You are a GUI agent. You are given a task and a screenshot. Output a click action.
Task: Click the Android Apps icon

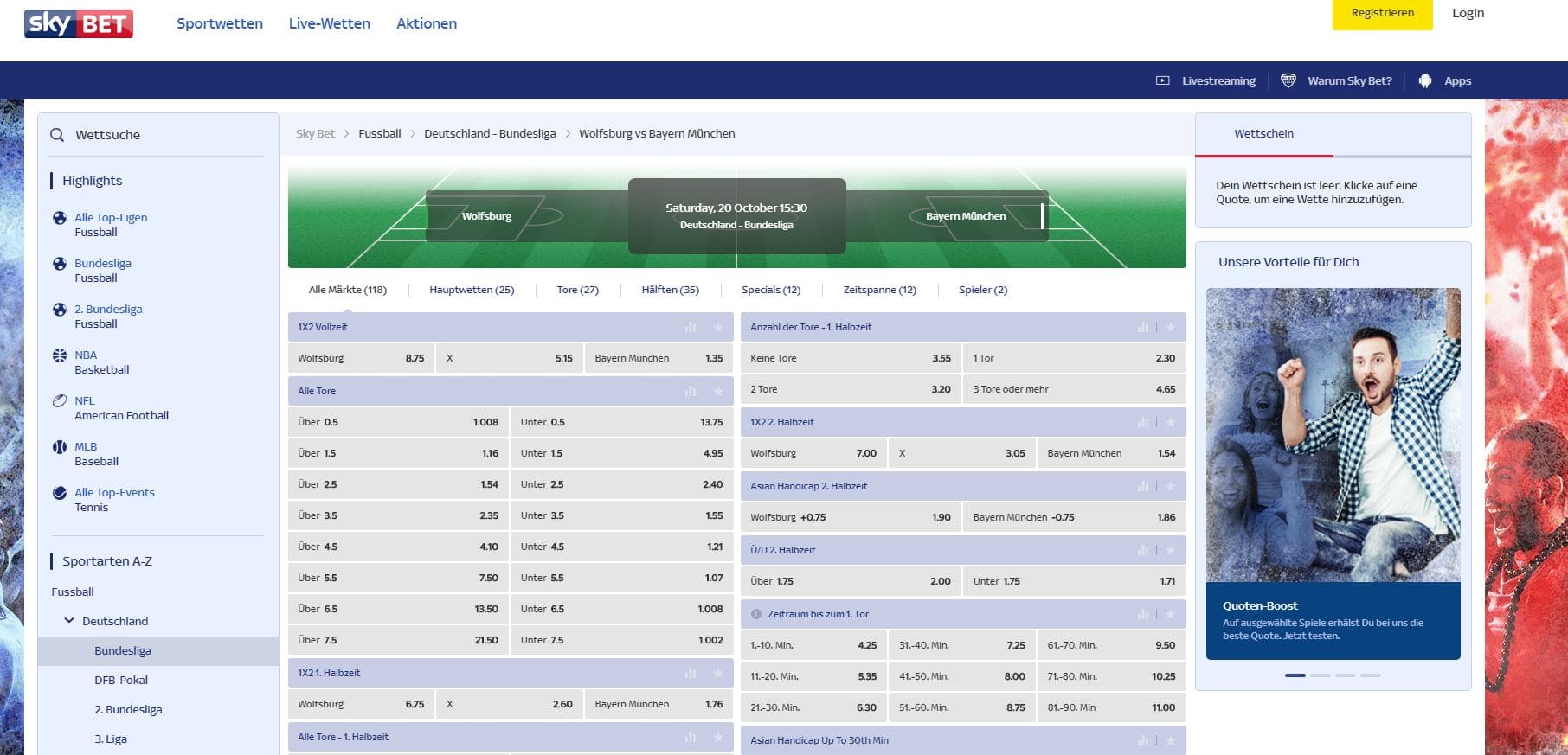point(1425,80)
